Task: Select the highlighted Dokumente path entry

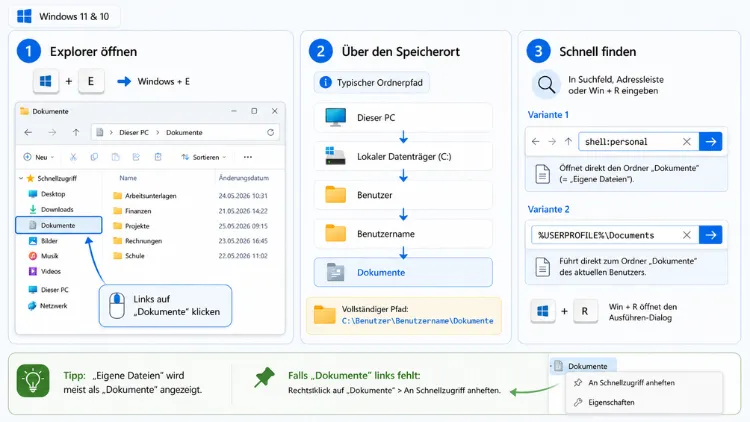Action: point(403,272)
